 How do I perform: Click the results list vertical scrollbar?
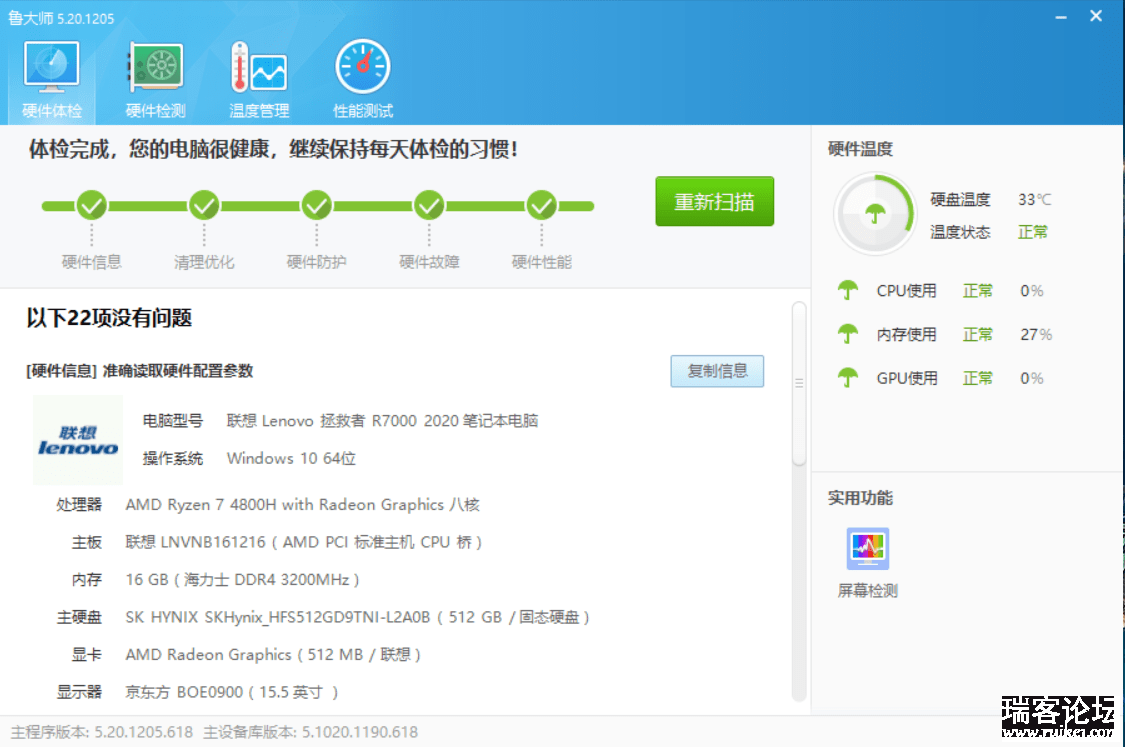pos(799,384)
